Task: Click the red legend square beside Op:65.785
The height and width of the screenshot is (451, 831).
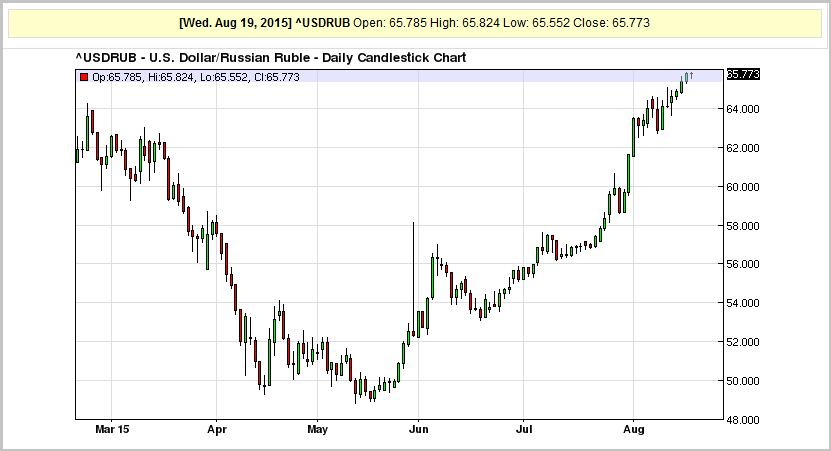Action: pyautogui.click(x=84, y=77)
